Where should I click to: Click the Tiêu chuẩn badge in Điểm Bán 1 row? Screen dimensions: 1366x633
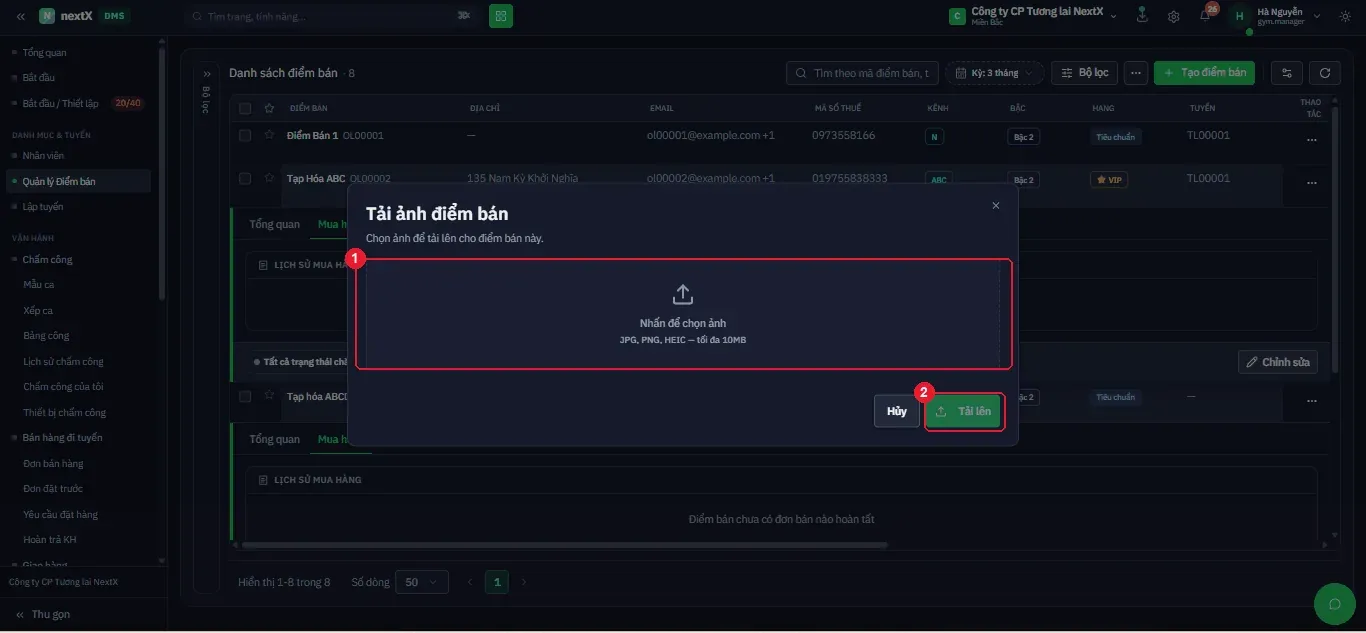(1115, 137)
